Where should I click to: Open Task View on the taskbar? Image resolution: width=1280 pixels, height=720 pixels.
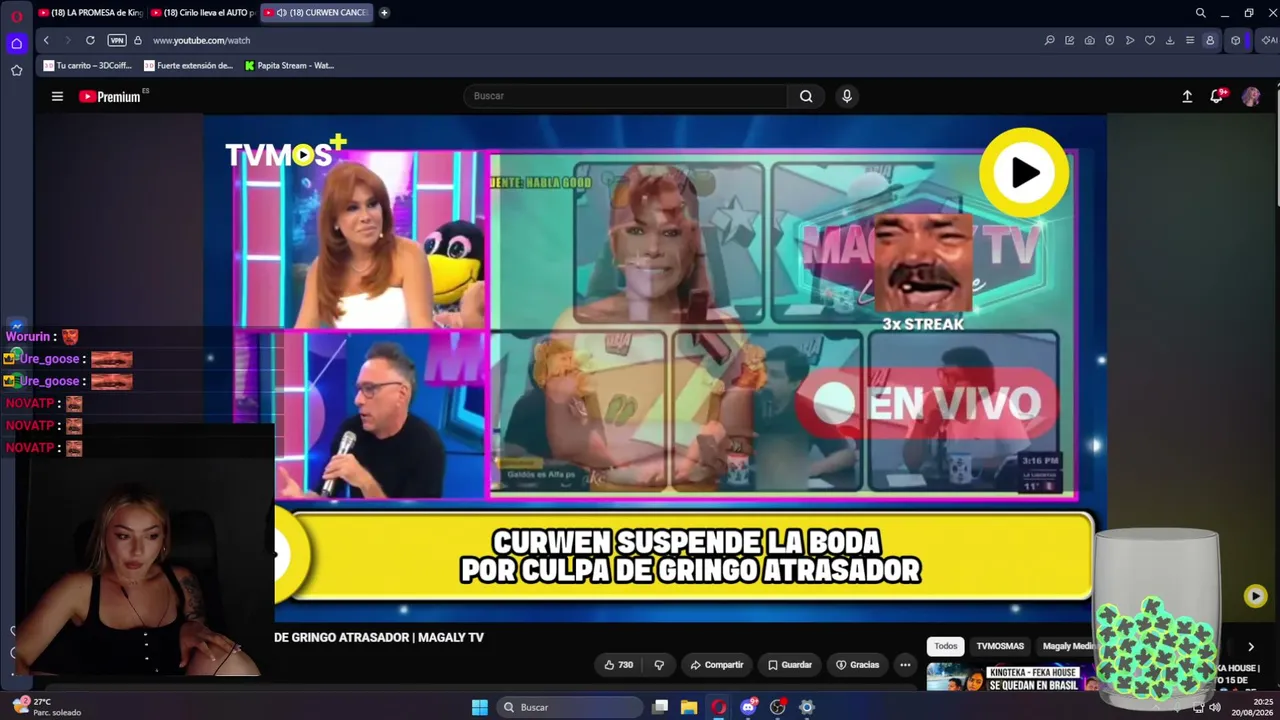coord(660,707)
